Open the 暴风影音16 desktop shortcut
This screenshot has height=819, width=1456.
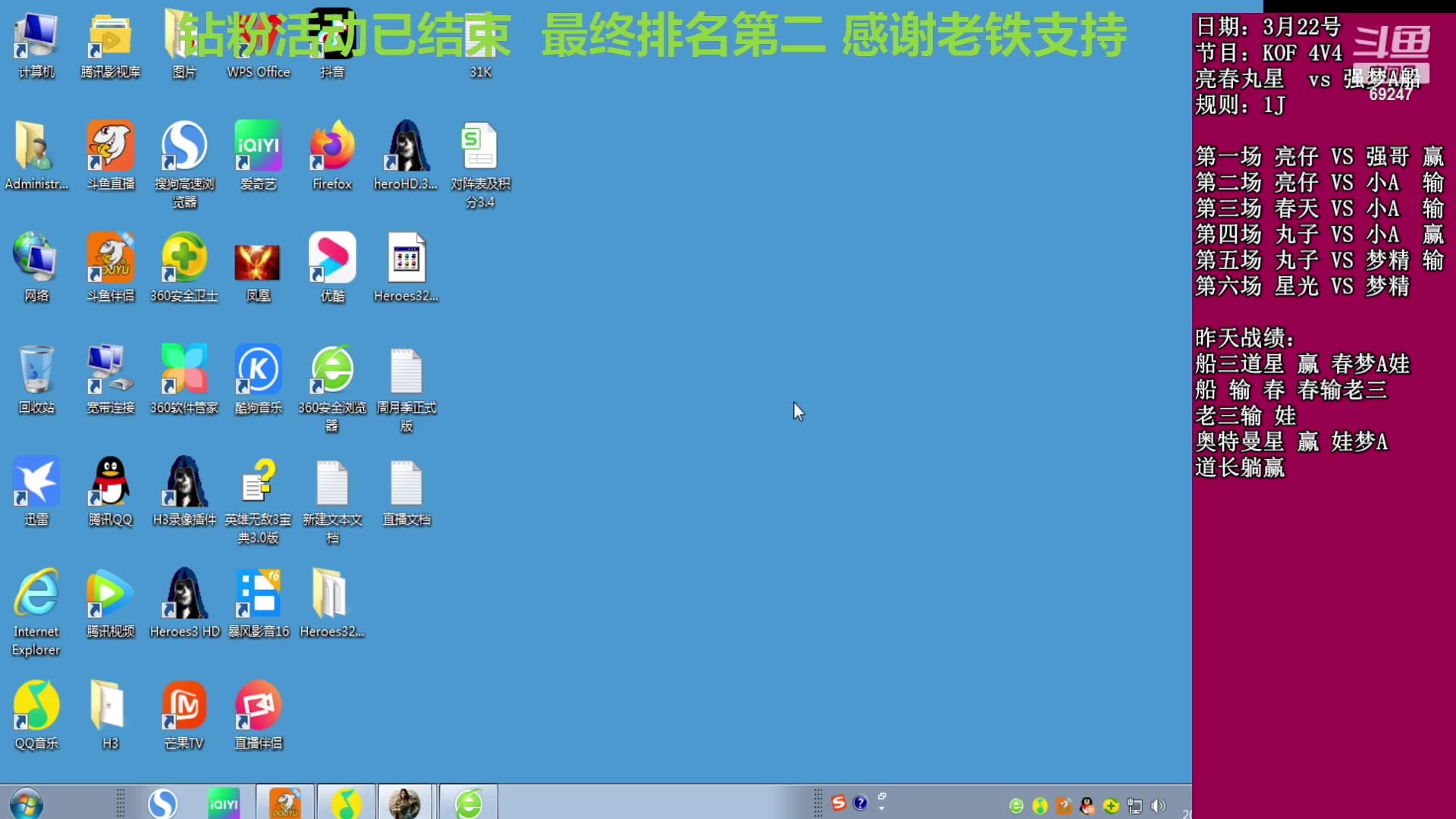(258, 603)
